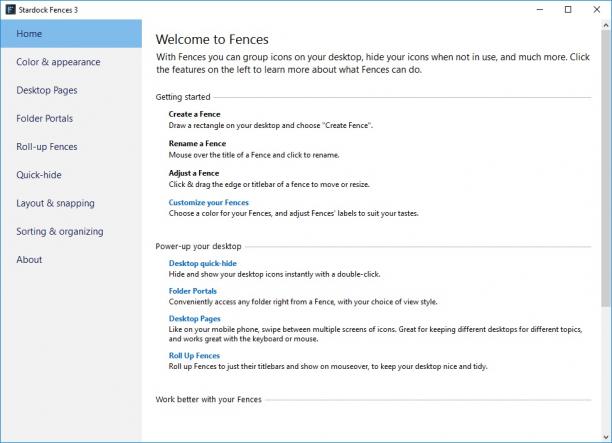
Task: Click the Desktop Pages link in content
Action: [194, 318]
